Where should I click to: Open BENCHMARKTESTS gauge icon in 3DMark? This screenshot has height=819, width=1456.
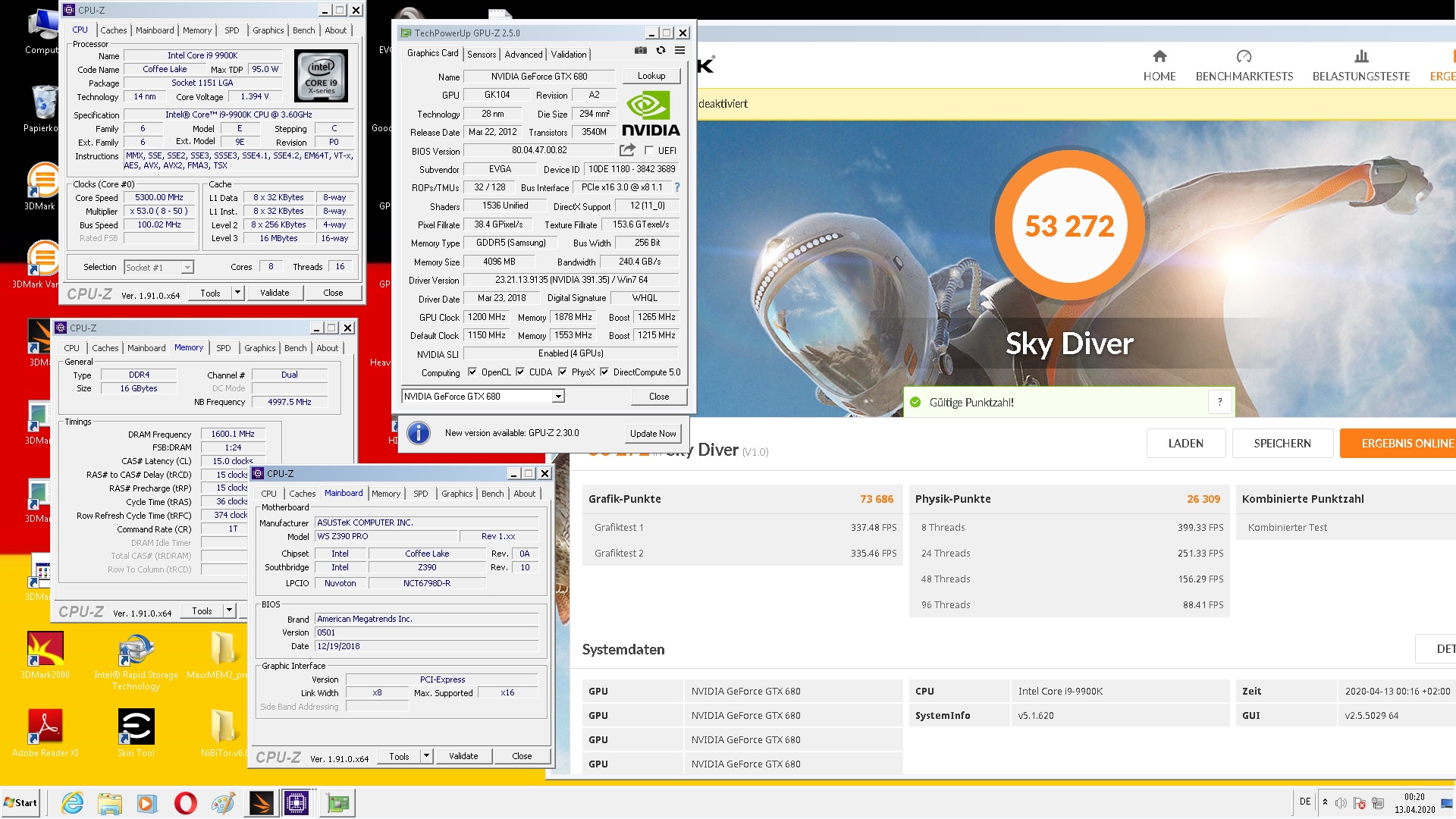1244,57
